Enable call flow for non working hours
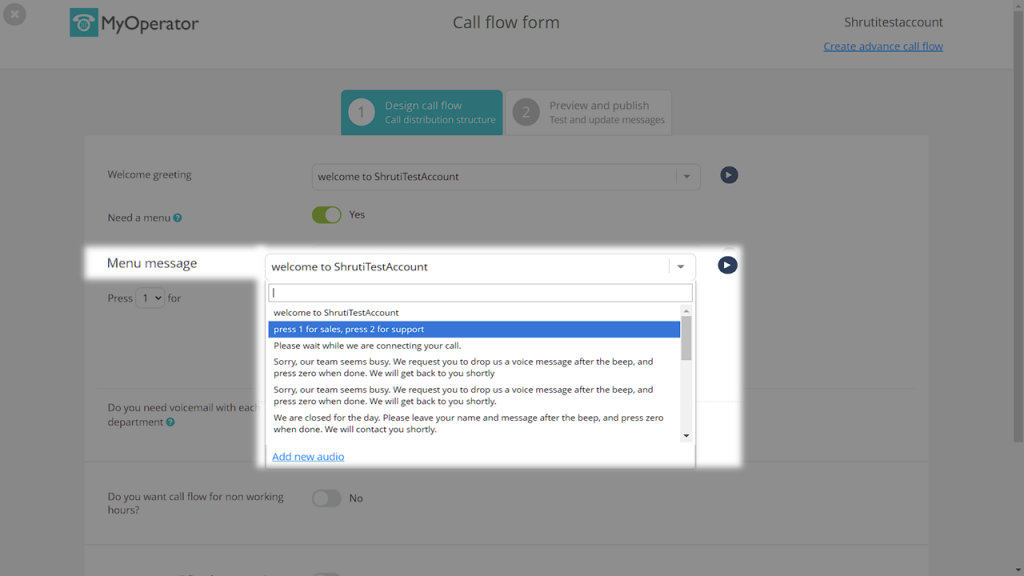1024x576 pixels. click(x=326, y=497)
